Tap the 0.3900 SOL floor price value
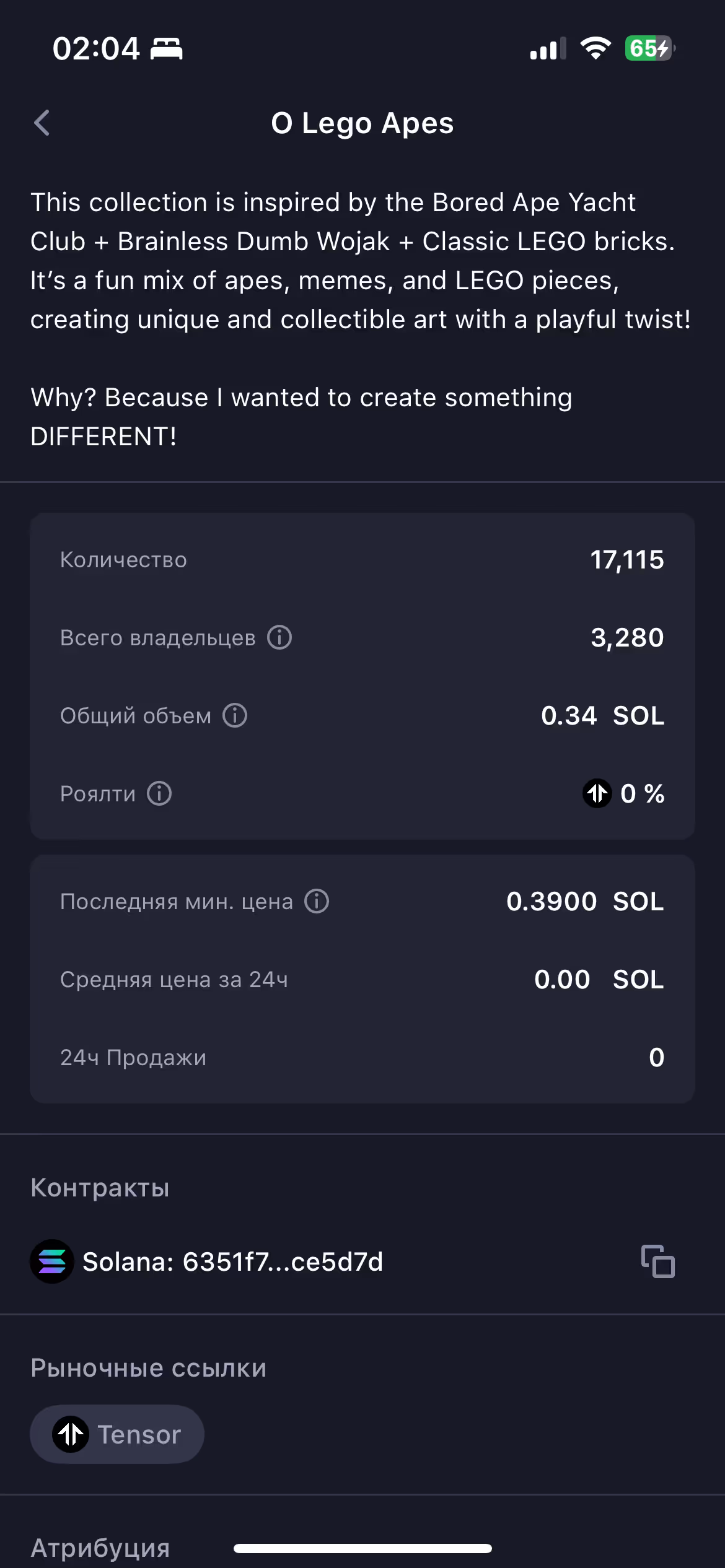Image resolution: width=725 pixels, height=1568 pixels. (x=585, y=901)
